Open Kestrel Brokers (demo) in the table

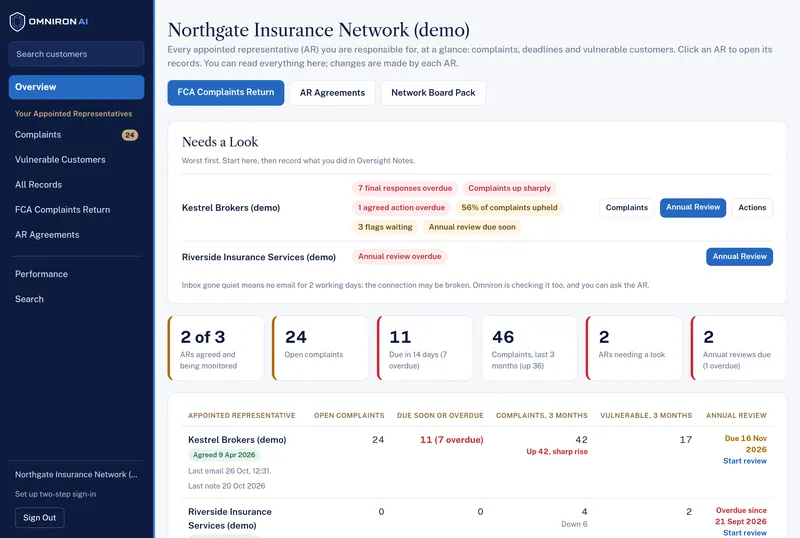tap(237, 440)
